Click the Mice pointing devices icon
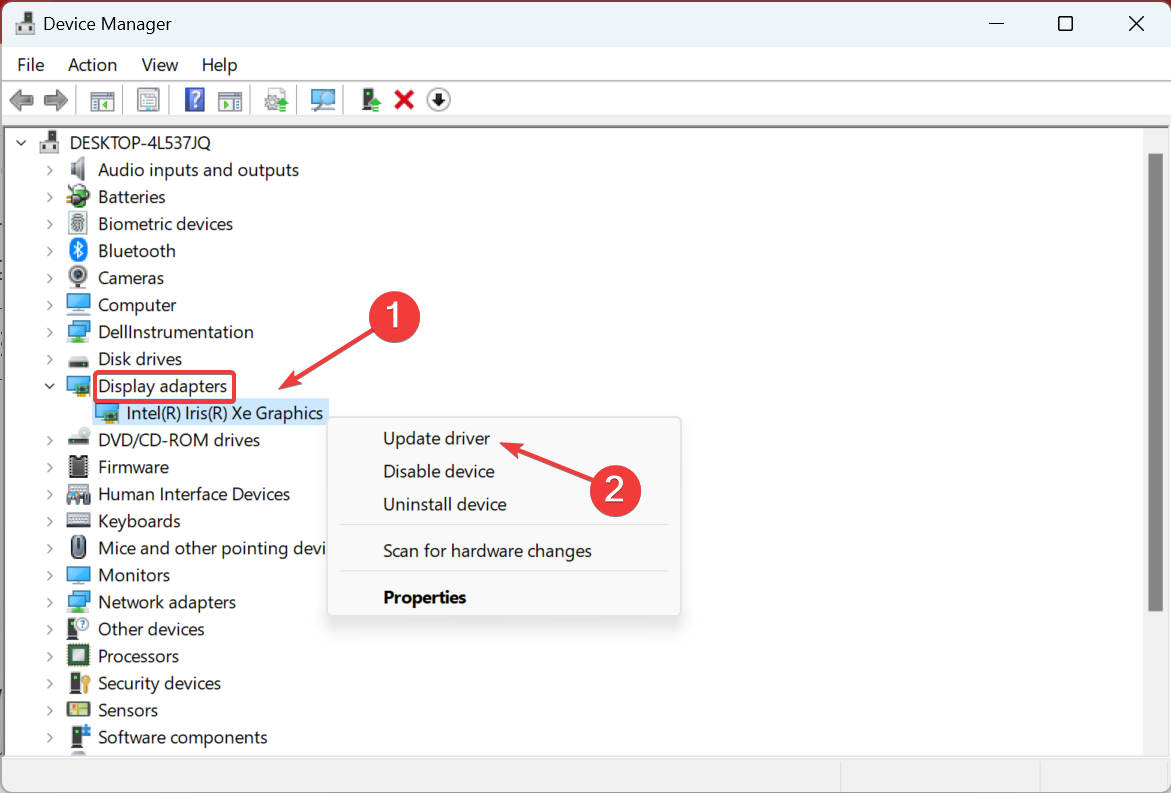The height and width of the screenshot is (793, 1171). click(x=78, y=547)
